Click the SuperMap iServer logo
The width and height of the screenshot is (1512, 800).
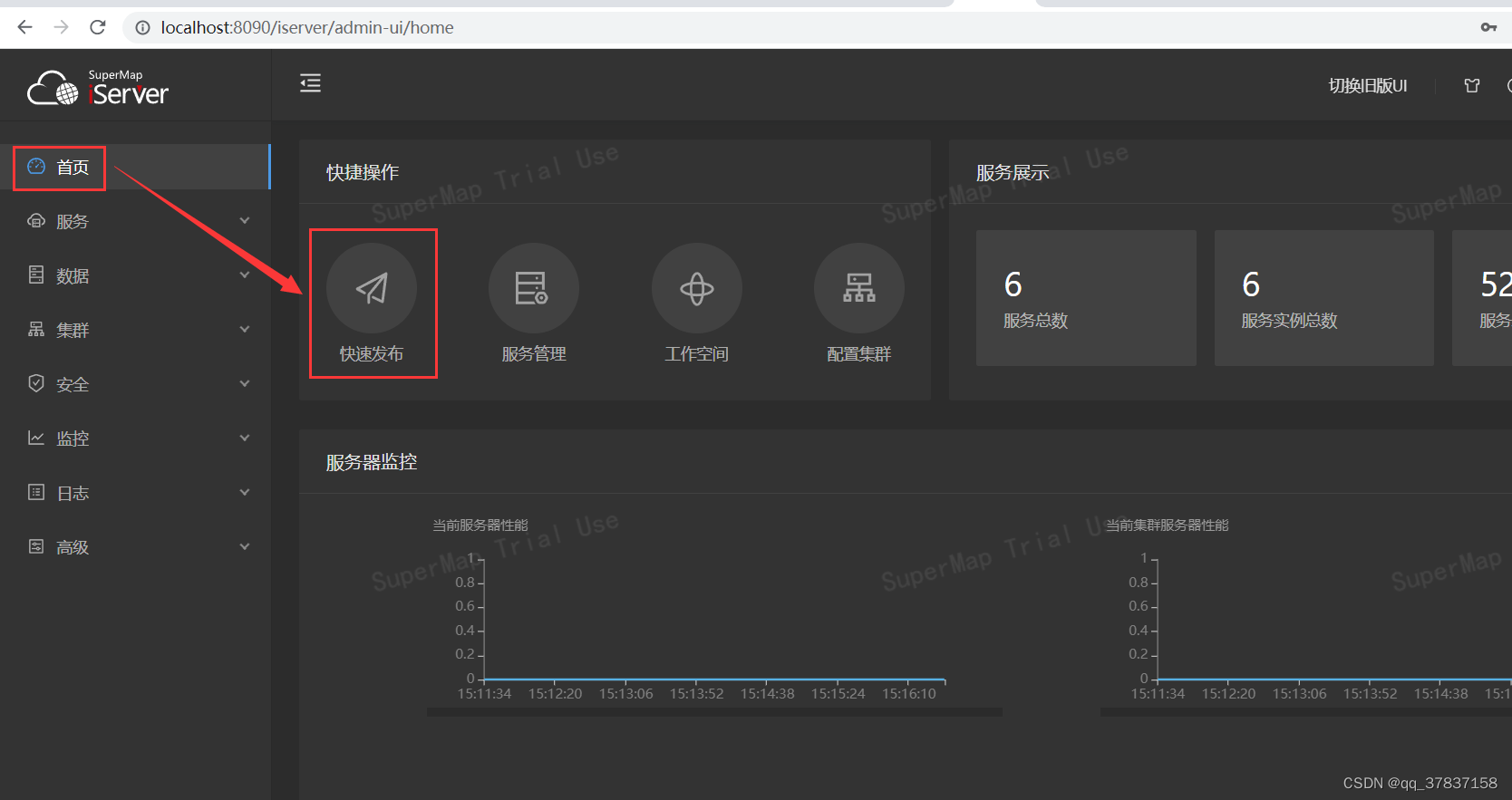point(98,88)
